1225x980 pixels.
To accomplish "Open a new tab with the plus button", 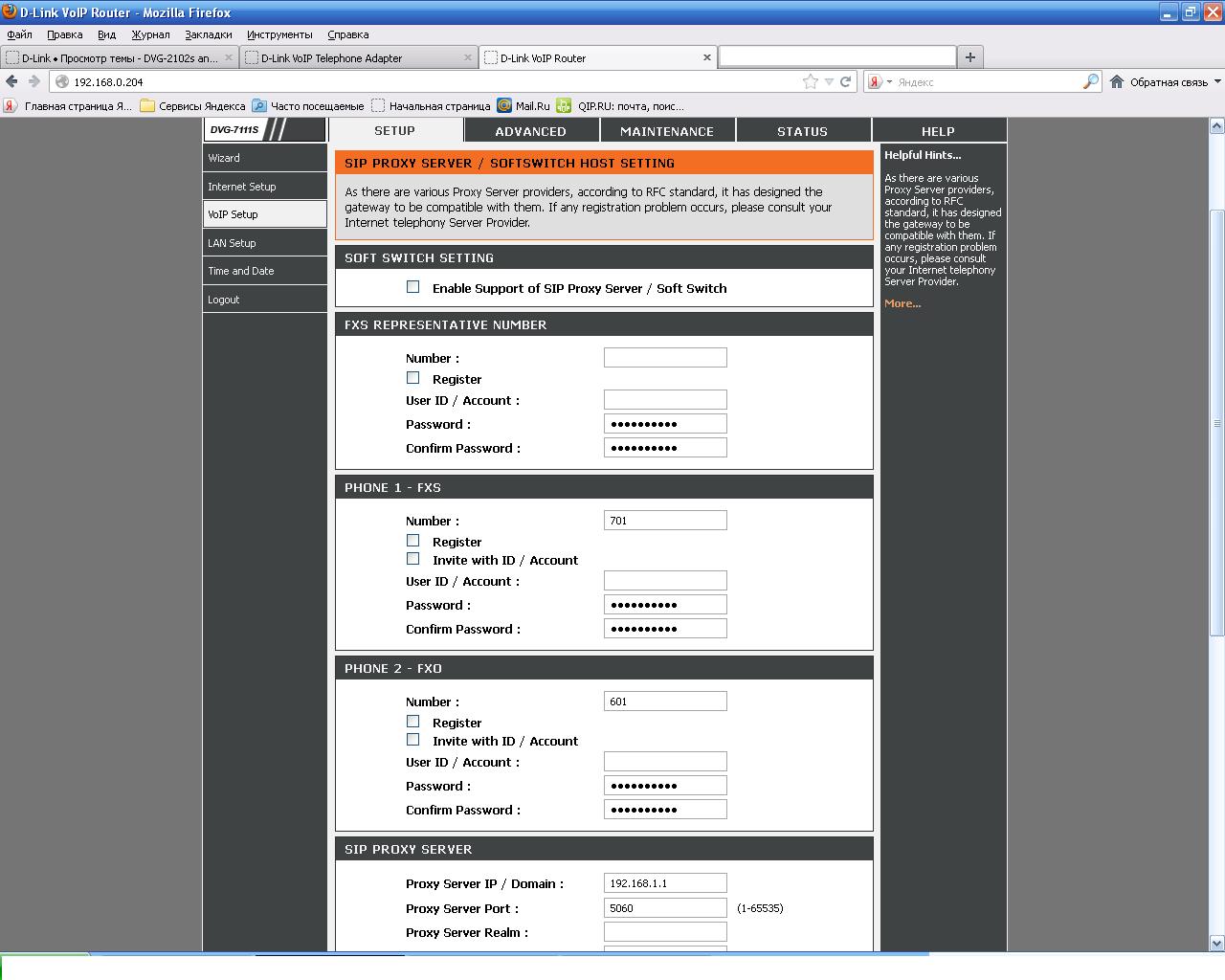I will tap(969, 57).
